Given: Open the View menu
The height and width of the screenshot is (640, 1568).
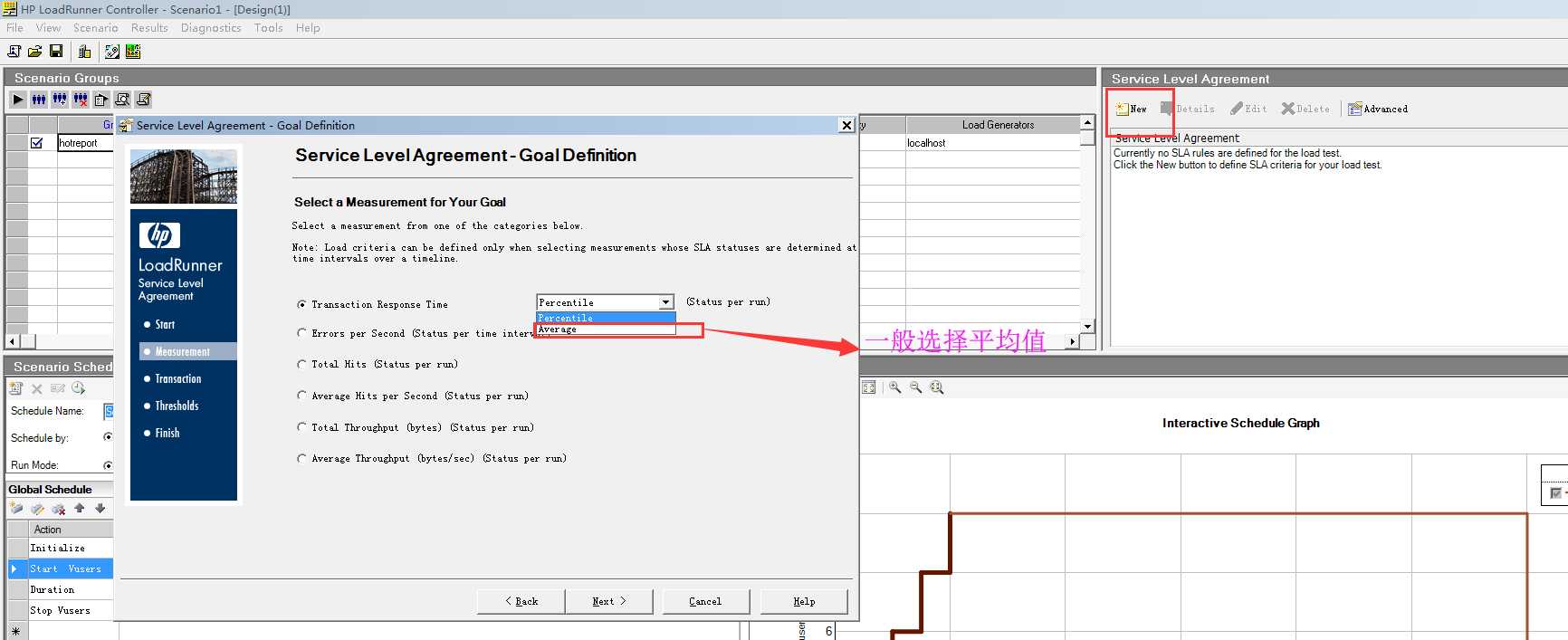Looking at the screenshot, I should coord(48,28).
